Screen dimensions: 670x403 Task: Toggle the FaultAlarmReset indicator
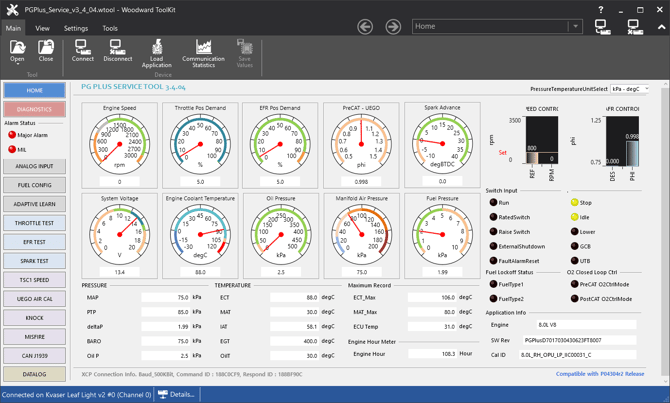pyautogui.click(x=493, y=261)
